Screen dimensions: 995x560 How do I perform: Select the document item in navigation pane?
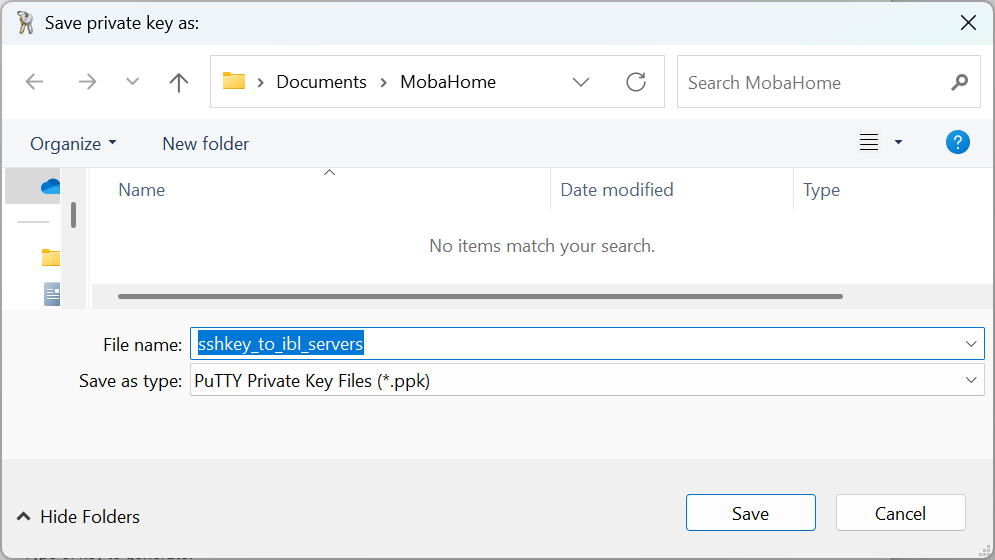tap(52, 294)
